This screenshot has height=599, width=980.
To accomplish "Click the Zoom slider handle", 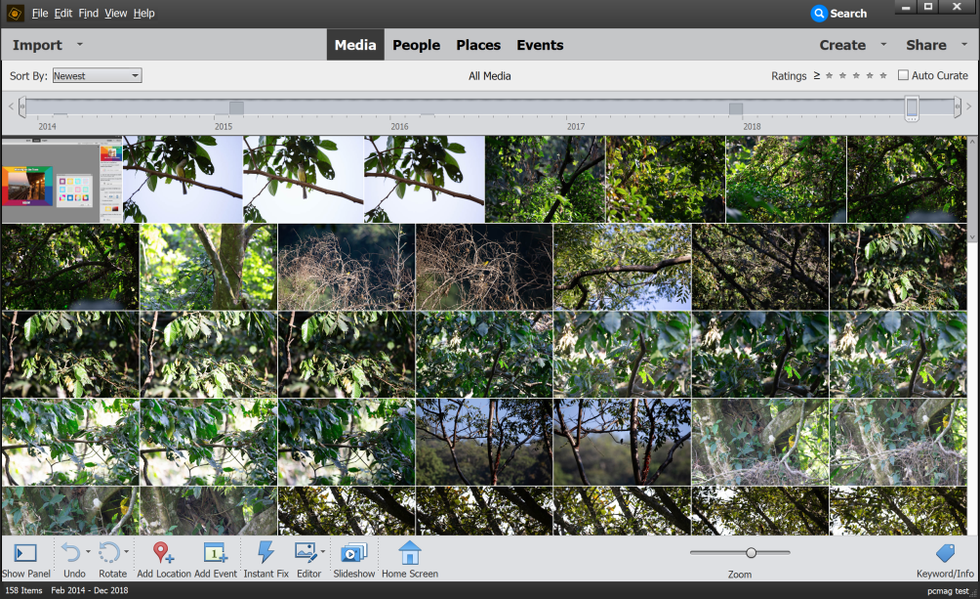I will point(751,552).
